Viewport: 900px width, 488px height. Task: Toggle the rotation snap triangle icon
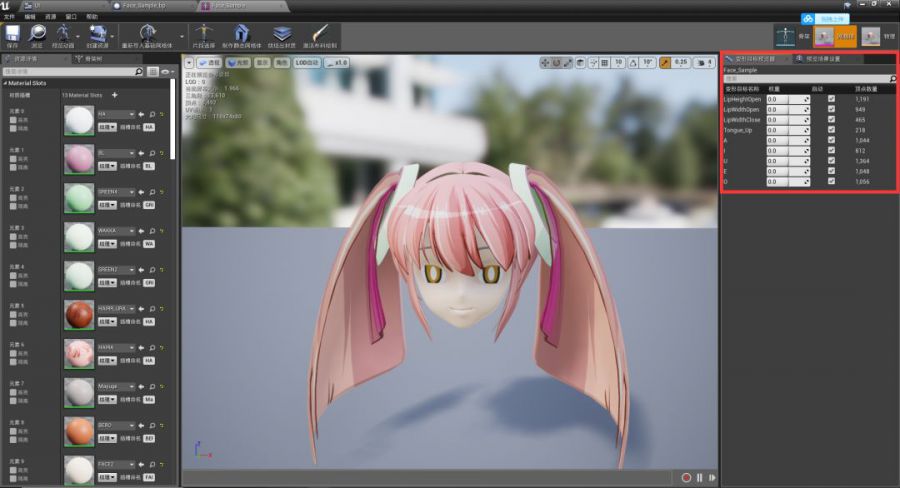click(633, 63)
